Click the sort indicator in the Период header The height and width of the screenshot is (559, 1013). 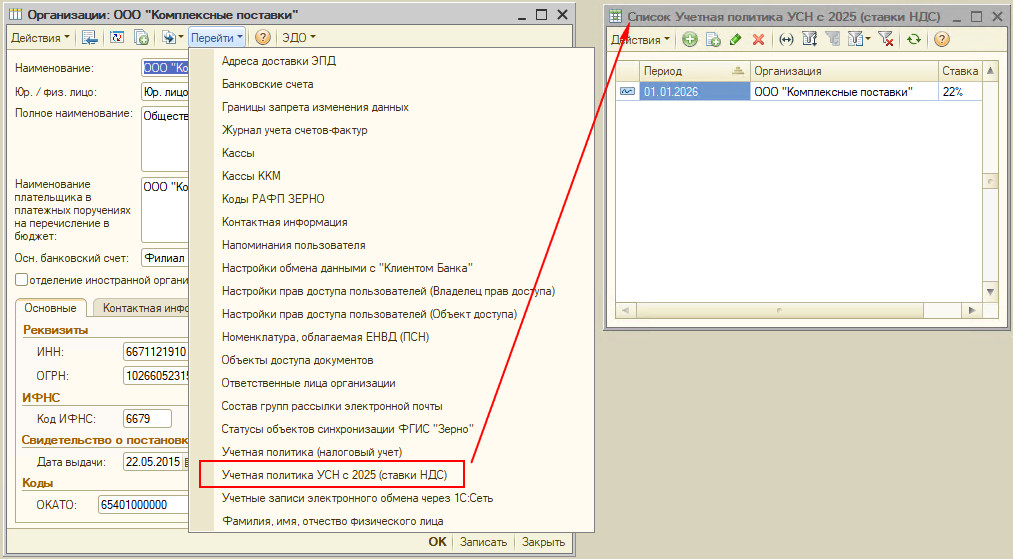click(x=737, y=70)
